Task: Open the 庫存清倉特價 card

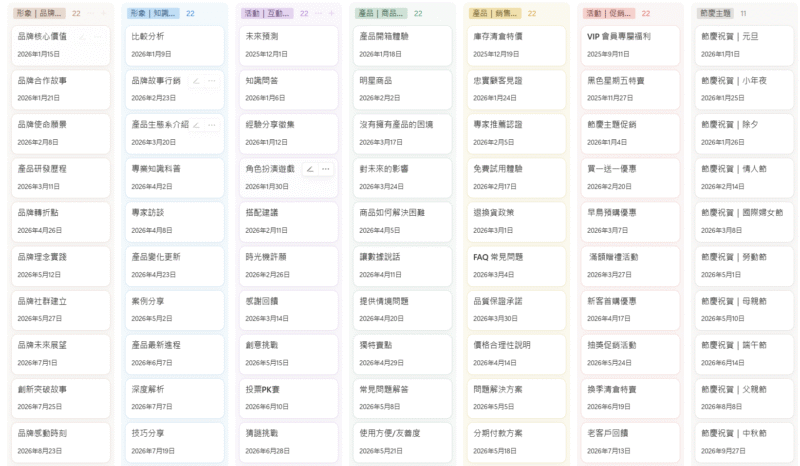Action: pyautogui.click(x=516, y=45)
